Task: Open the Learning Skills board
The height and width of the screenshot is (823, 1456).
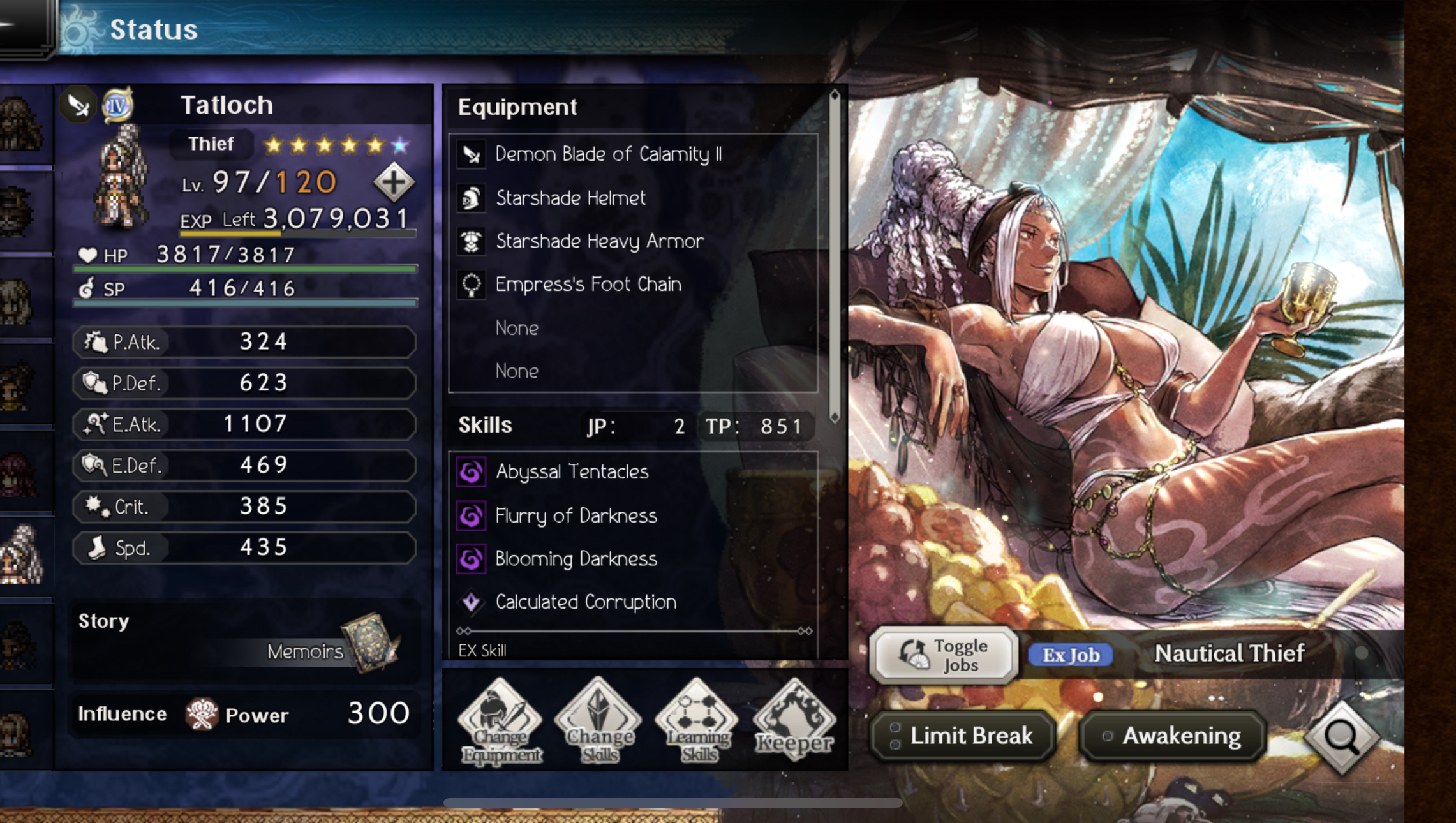Action: (697, 721)
